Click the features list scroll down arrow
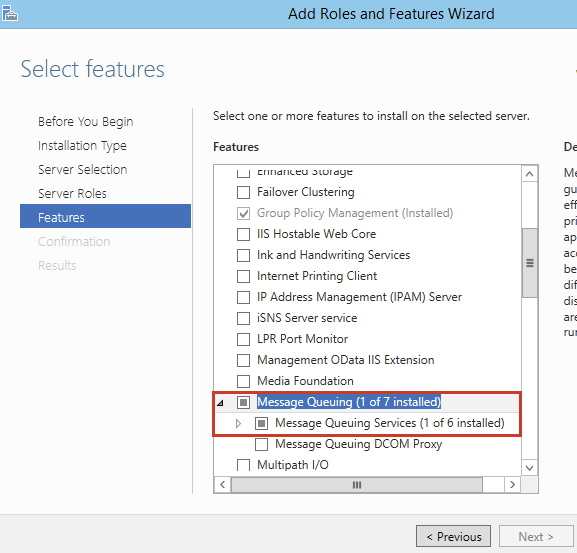This screenshot has height=553, width=577. click(530, 468)
